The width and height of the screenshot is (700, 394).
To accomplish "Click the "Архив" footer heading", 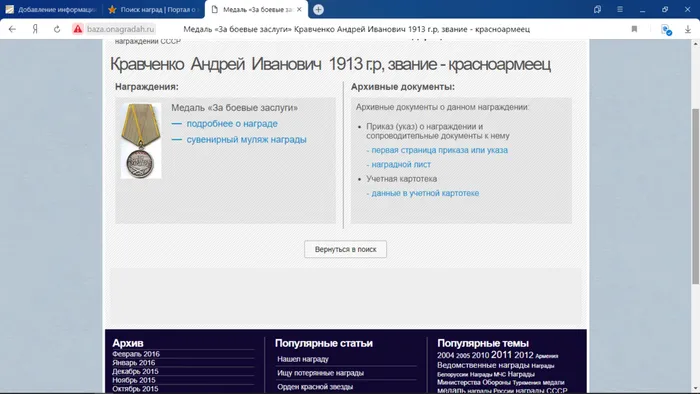I will pos(128,343).
